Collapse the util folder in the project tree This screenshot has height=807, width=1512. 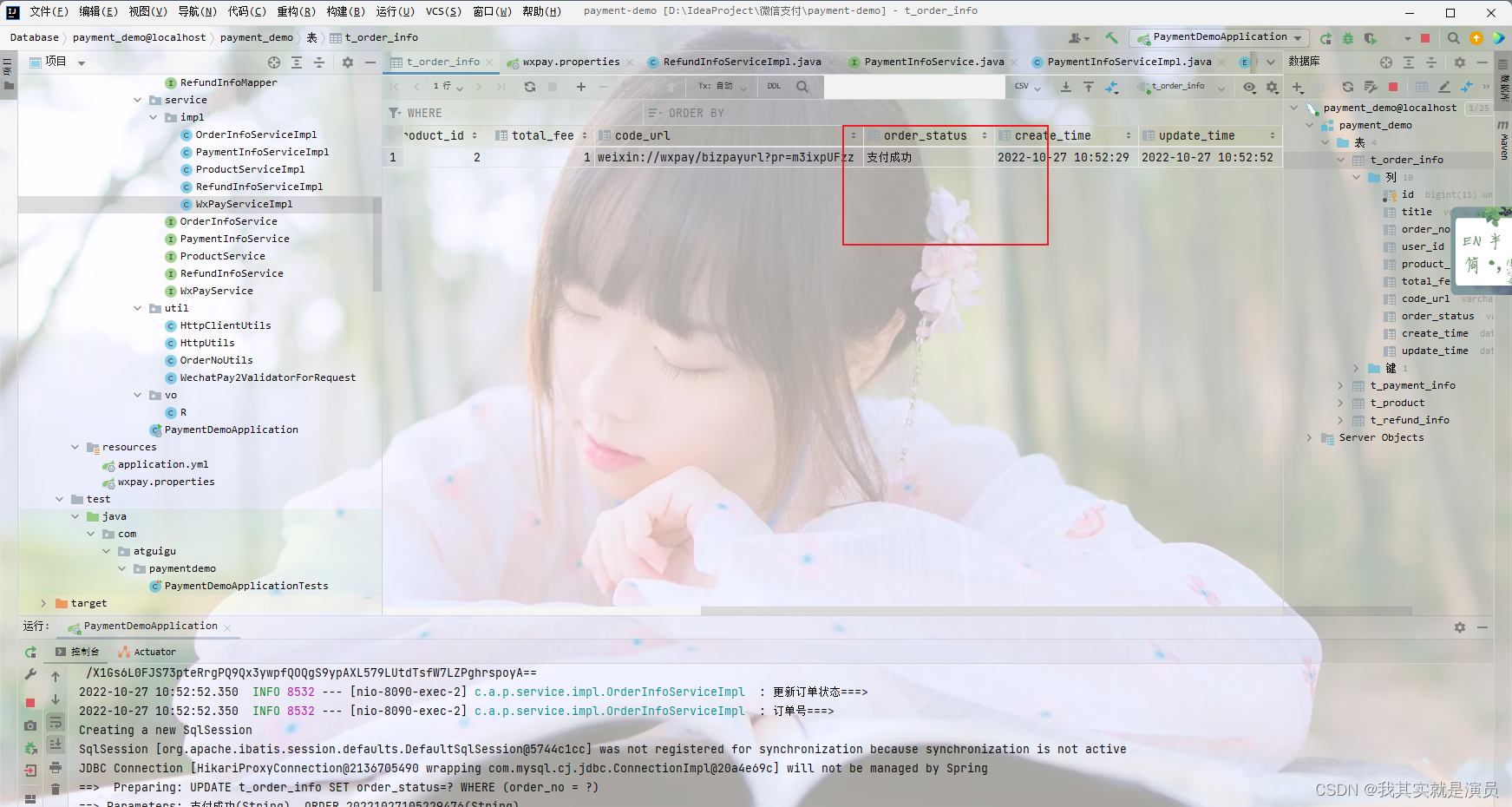(138, 308)
